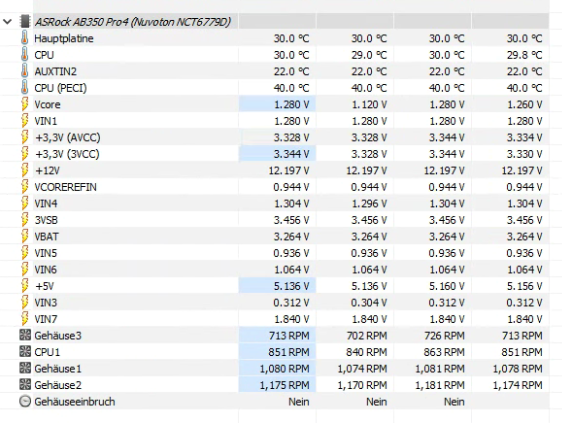Select the VCOREREFIN sensor label
Screen dimensions: 562x423
[65, 187]
